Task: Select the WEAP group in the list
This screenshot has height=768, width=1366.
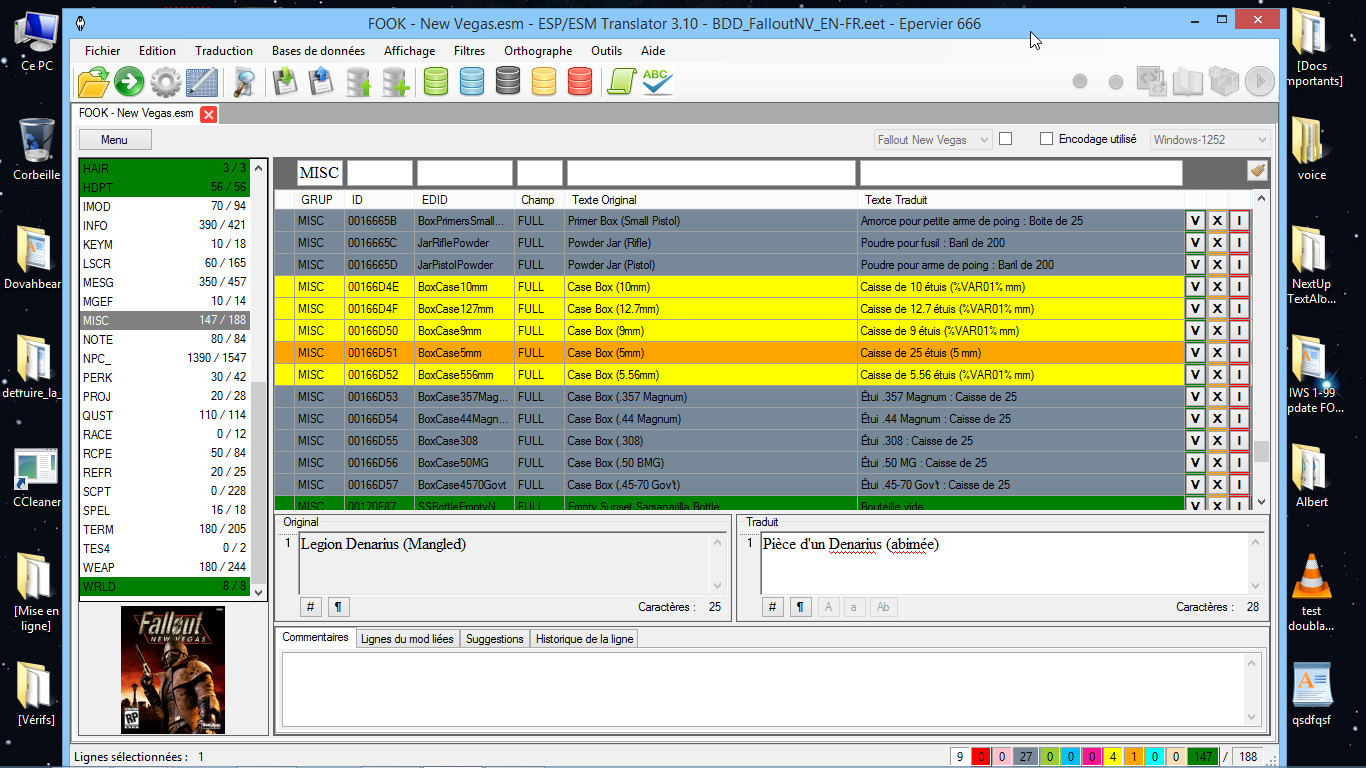Action: click(164, 567)
